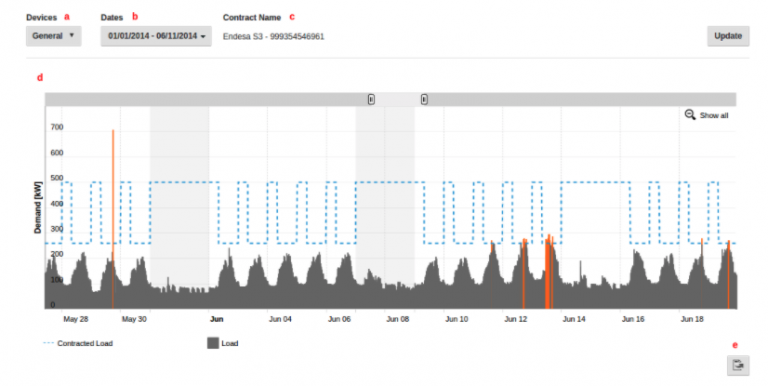Image resolution: width=768 pixels, height=386 pixels.
Task: Click the bold Jun axis label
Action: (x=216, y=319)
